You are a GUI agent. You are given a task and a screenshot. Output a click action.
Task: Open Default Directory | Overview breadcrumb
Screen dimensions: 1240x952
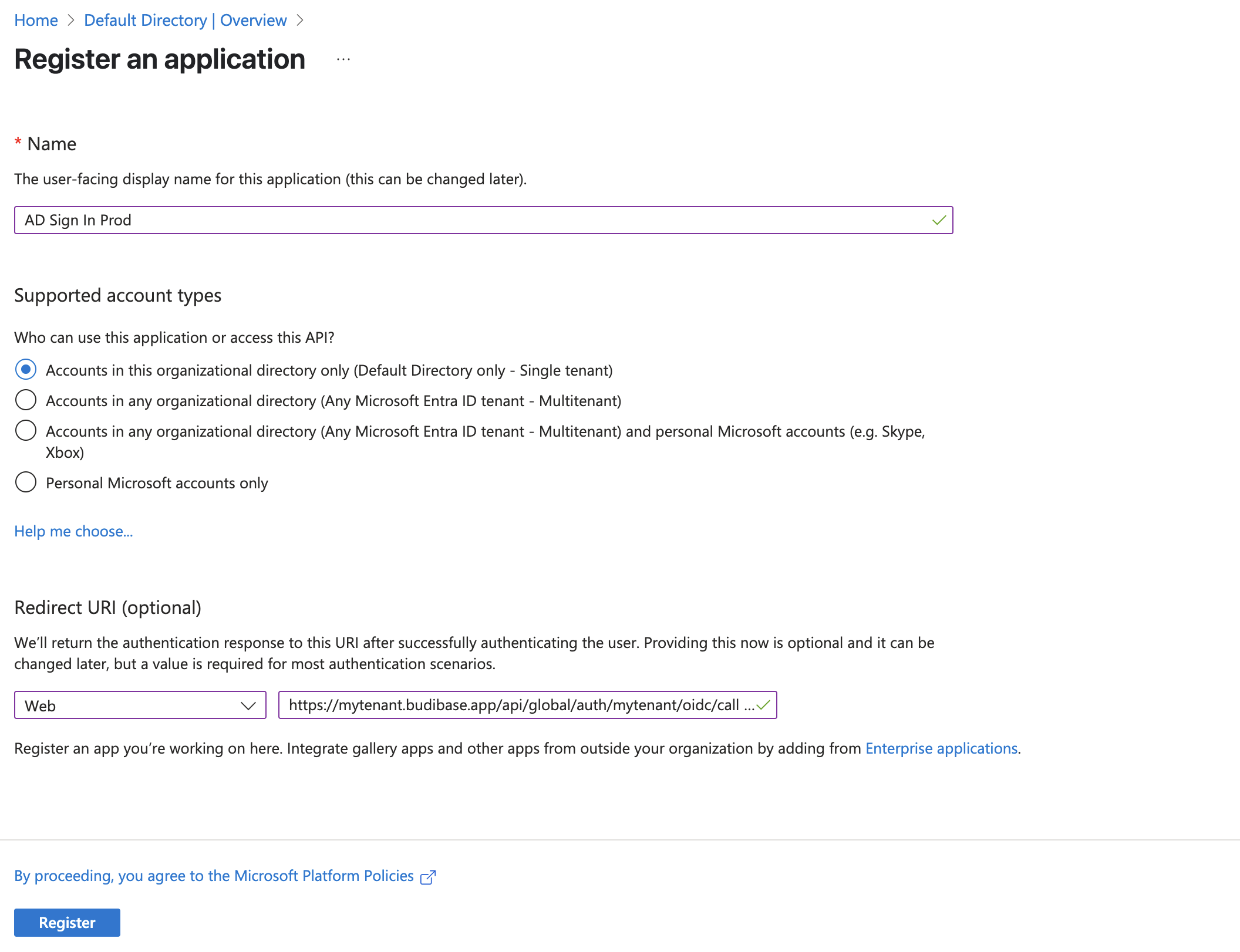click(x=185, y=21)
